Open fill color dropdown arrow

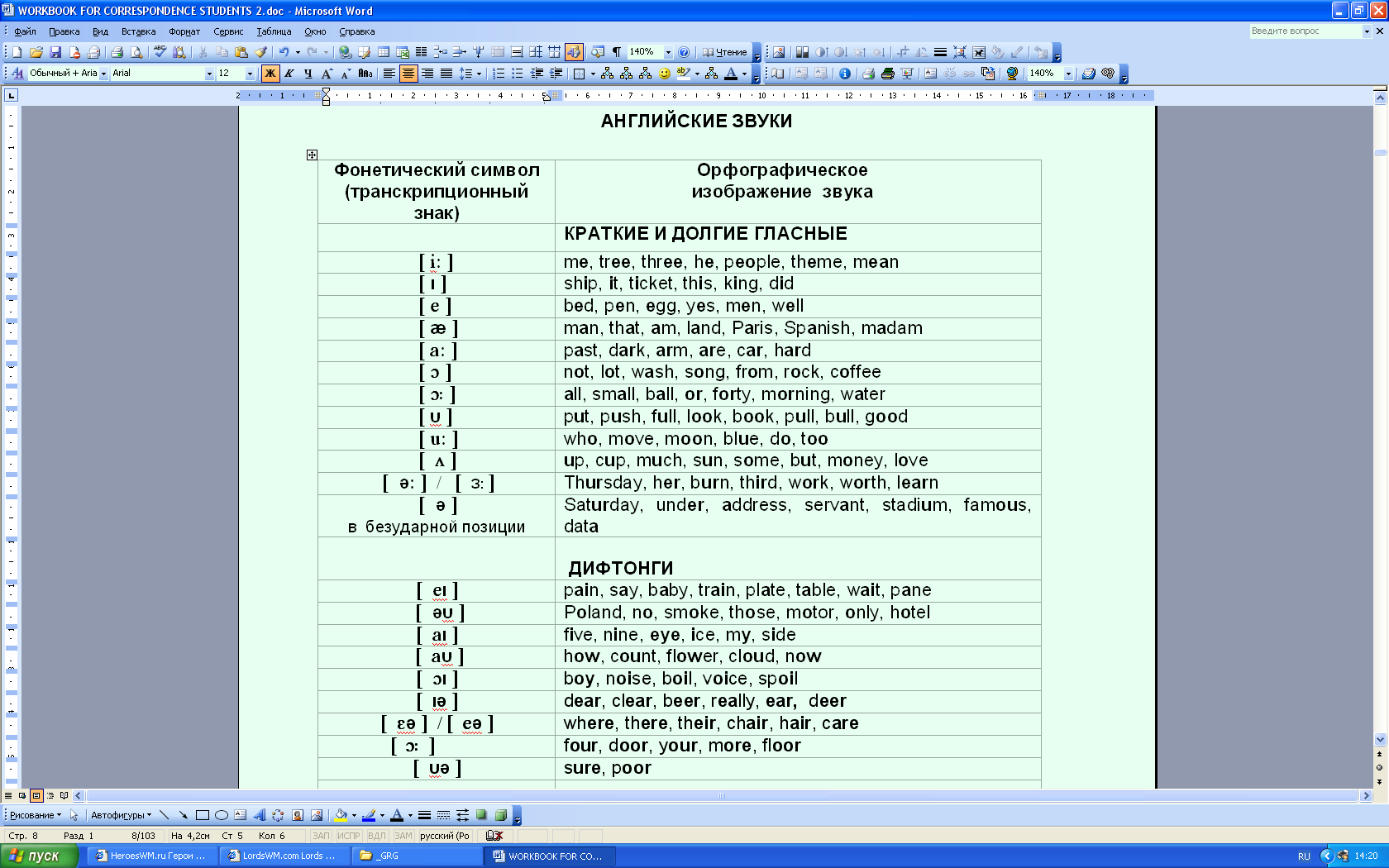coord(354,815)
